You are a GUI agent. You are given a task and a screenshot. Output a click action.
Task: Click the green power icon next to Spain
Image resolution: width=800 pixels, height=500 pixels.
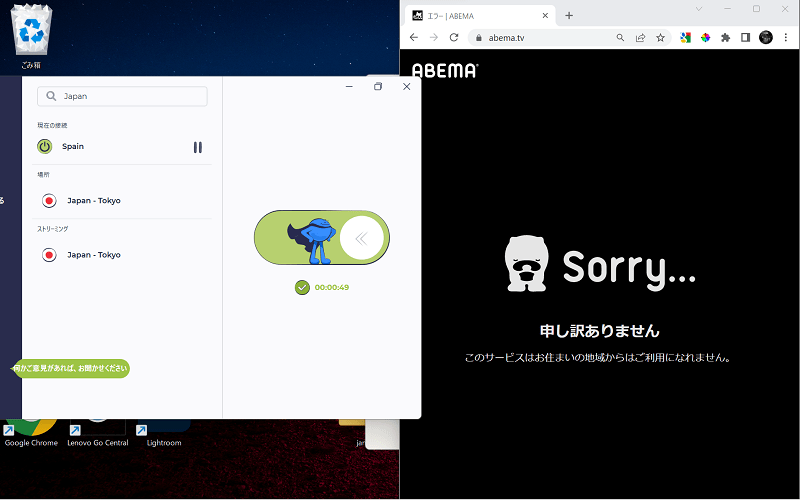tap(45, 146)
